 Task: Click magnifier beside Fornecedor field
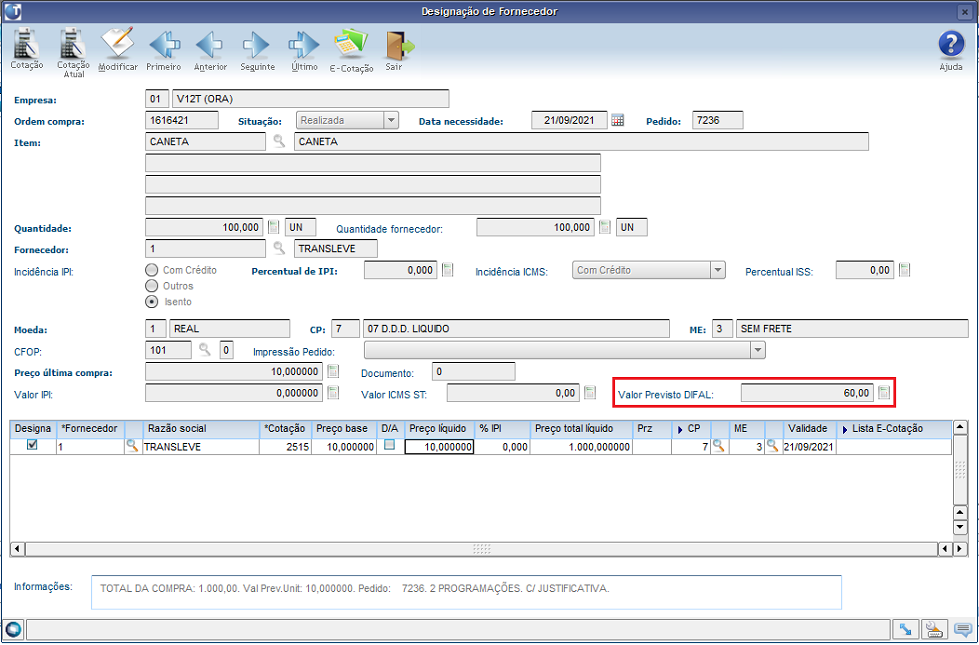(279, 248)
